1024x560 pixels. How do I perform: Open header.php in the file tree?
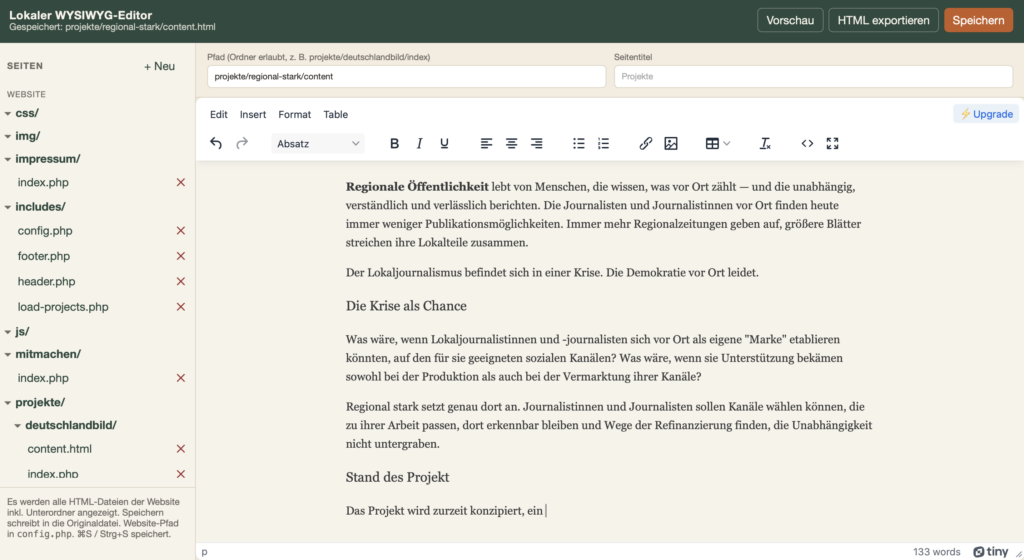point(46,281)
